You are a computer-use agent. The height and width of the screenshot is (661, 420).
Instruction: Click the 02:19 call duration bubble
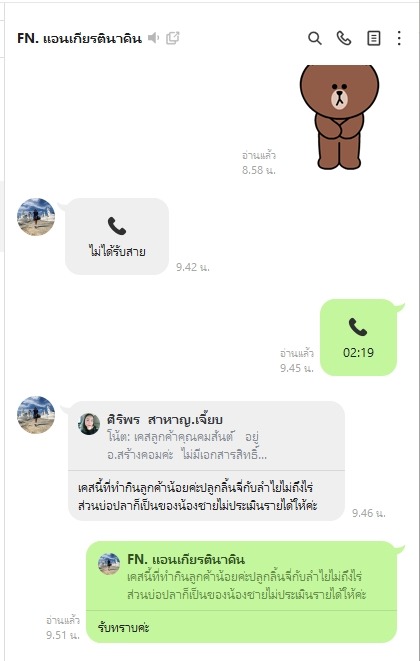(358, 337)
